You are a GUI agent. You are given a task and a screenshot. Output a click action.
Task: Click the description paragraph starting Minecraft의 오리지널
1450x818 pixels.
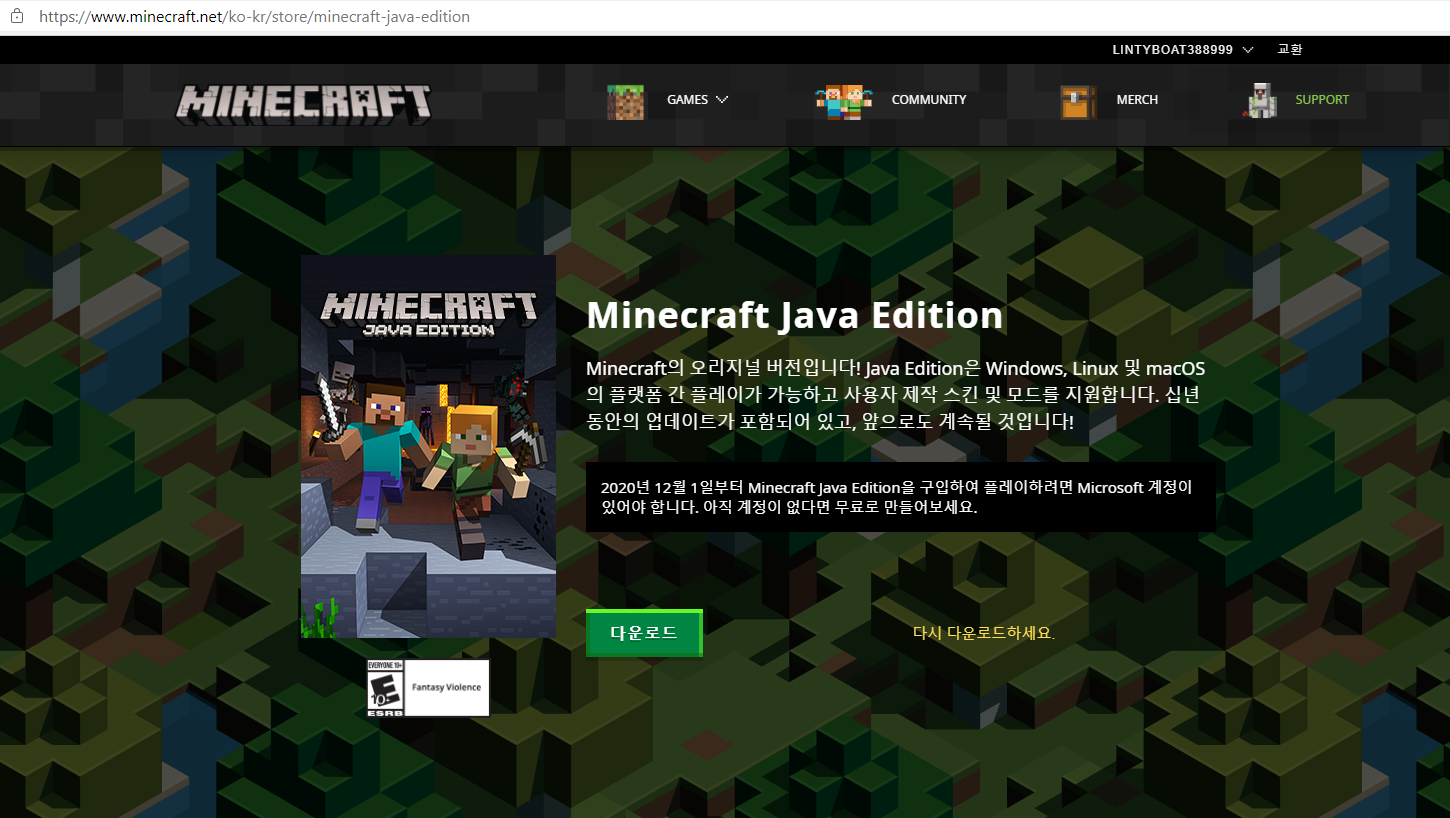coord(896,395)
